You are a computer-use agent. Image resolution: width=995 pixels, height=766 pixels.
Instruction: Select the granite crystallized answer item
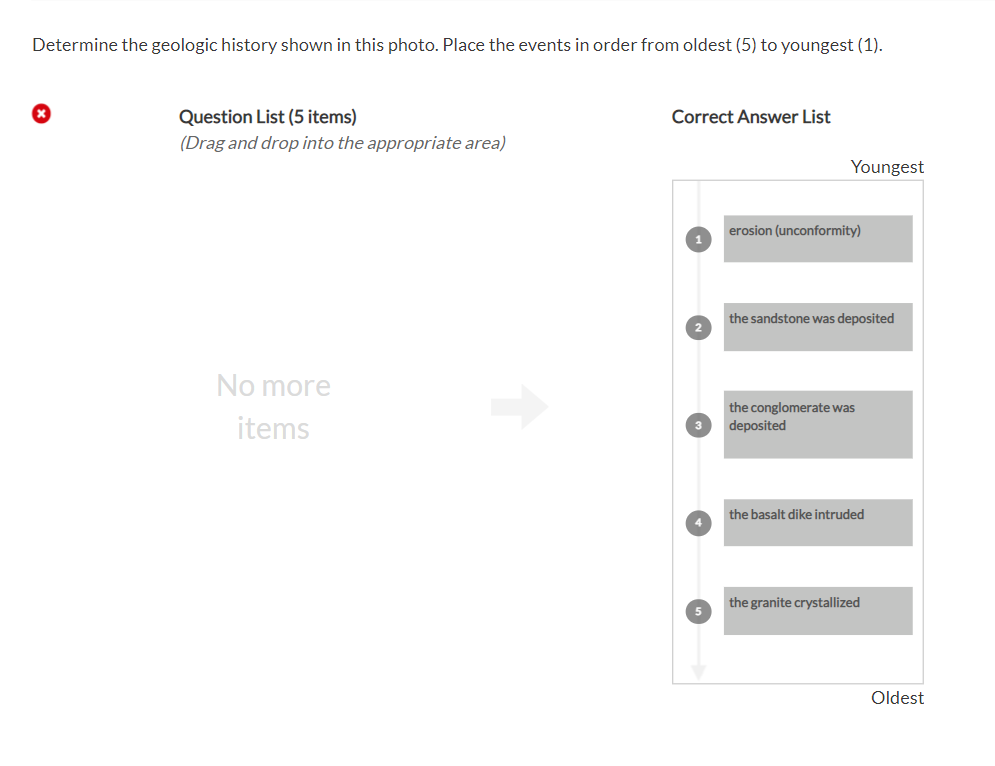click(x=818, y=611)
